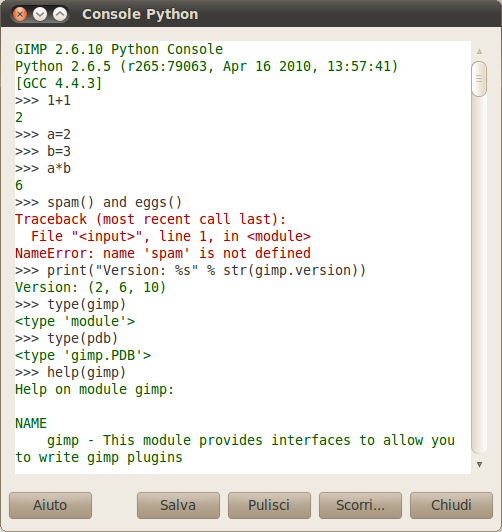Click the '>>> 1+1' input line

tap(43, 100)
